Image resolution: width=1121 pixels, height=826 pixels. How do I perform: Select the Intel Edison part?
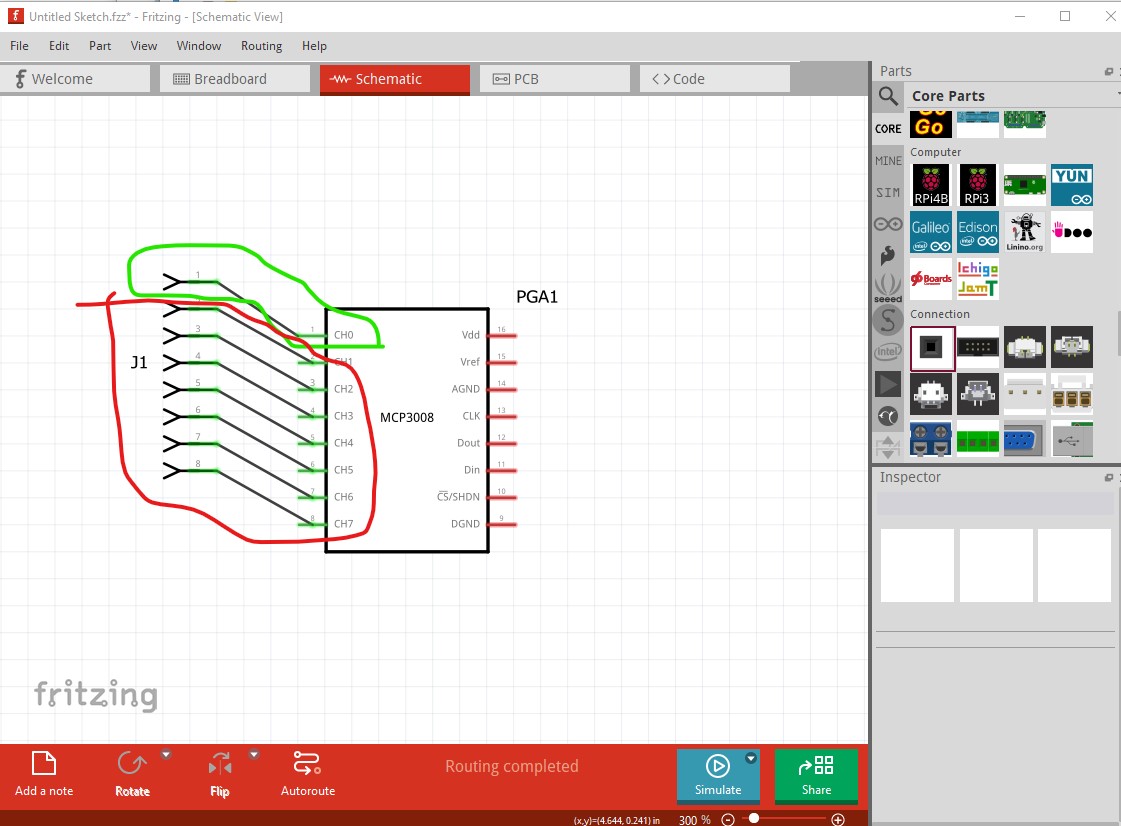pos(977,232)
